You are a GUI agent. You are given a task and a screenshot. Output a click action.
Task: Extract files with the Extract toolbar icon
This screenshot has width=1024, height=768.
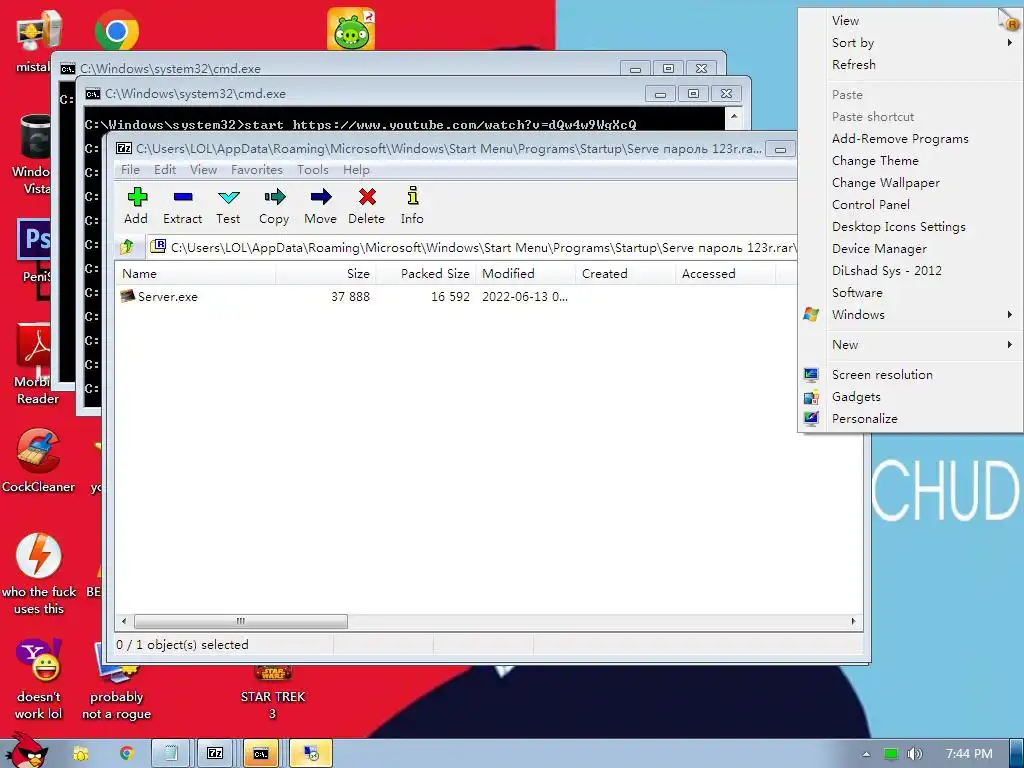(x=182, y=206)
